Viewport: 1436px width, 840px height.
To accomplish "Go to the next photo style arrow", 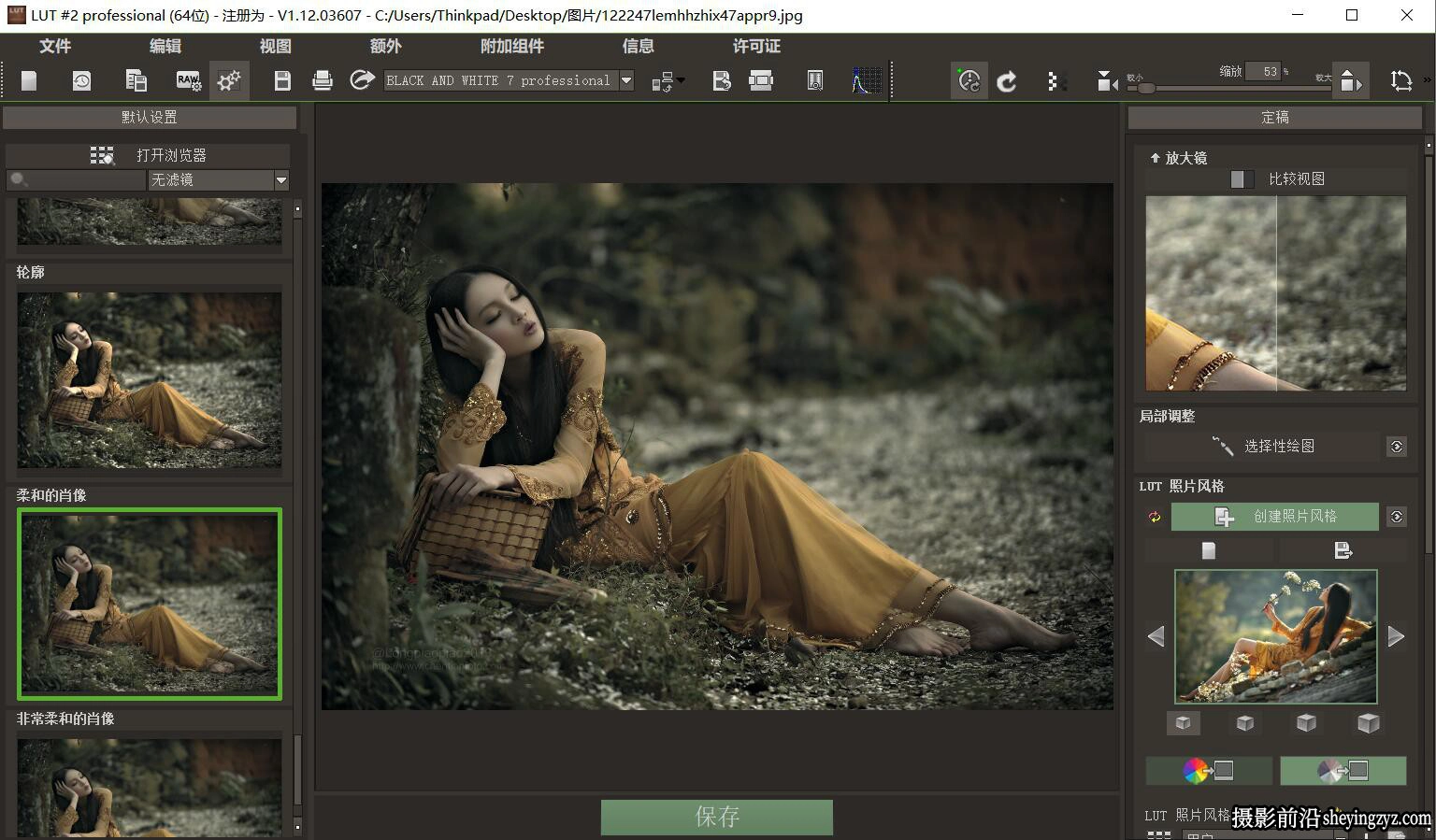I will [1396, 636].
